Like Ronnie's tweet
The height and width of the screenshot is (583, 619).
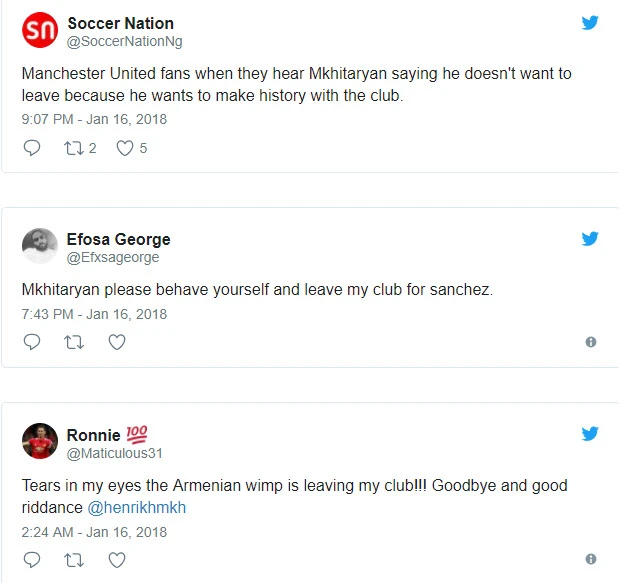coord(117,559)
